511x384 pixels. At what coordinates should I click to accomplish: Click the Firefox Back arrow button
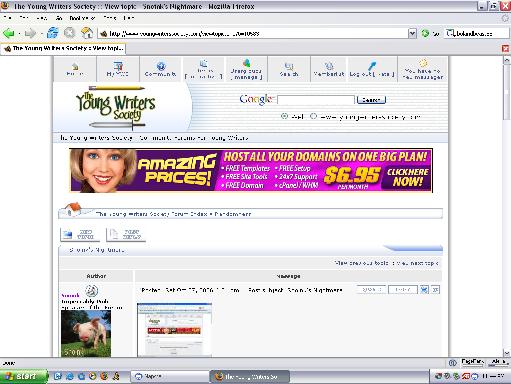9,33
